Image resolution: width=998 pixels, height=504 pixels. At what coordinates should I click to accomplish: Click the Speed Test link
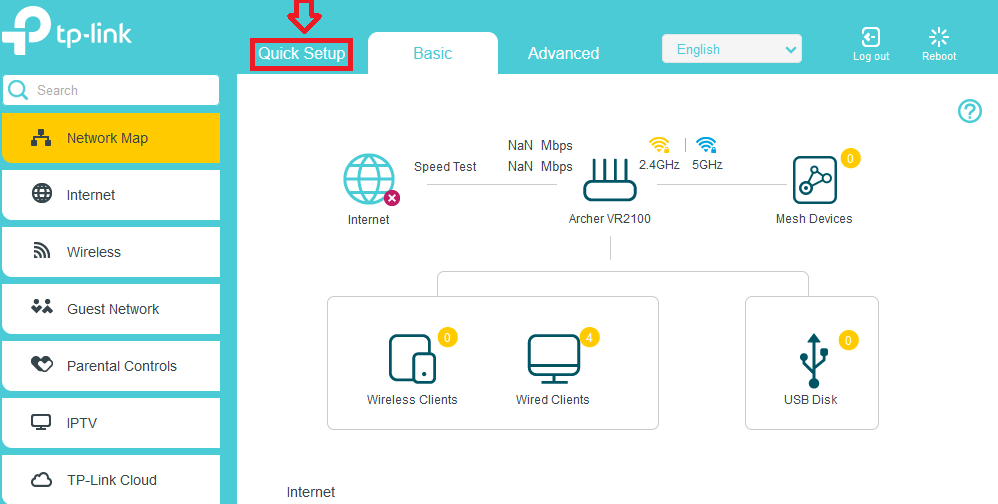click(x=445, y=167)
